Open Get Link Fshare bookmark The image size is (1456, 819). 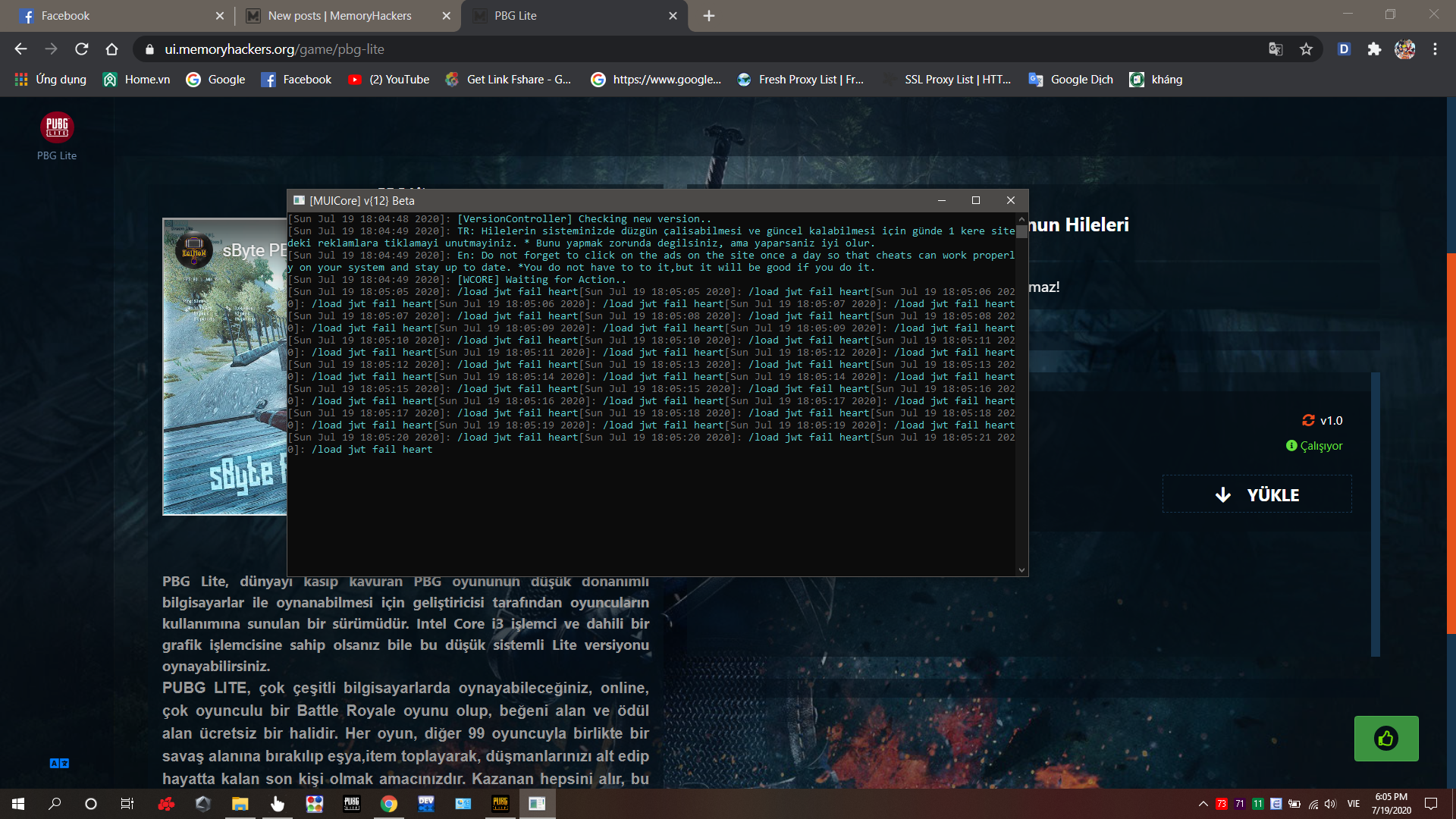(508, 80)
